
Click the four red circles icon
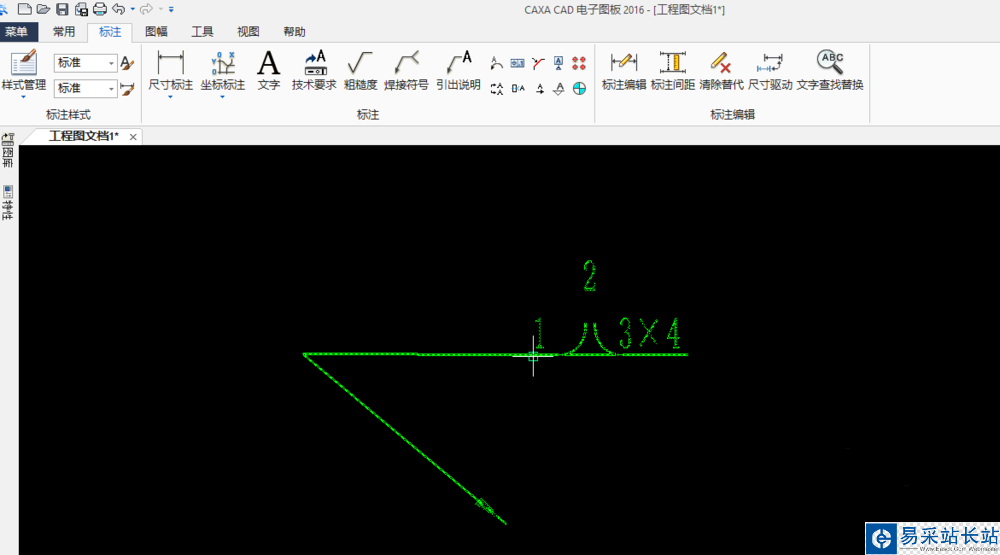pyautogui.click(x=579, y=63)
